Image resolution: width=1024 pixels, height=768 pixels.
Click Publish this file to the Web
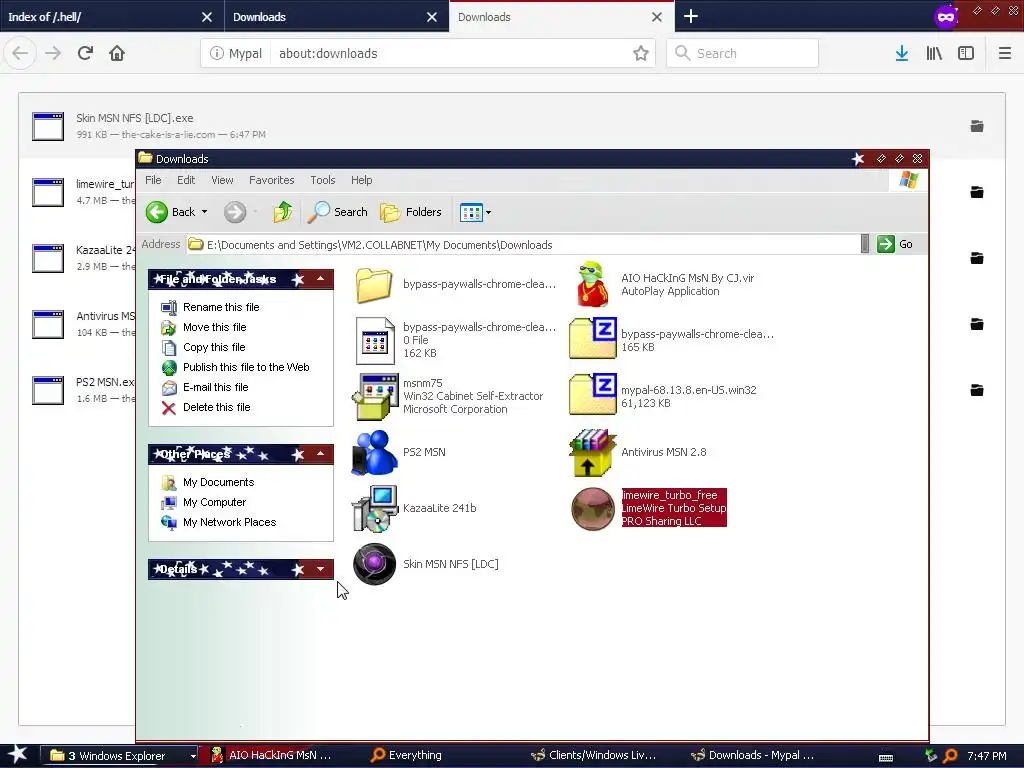click(x=246, y=367)
